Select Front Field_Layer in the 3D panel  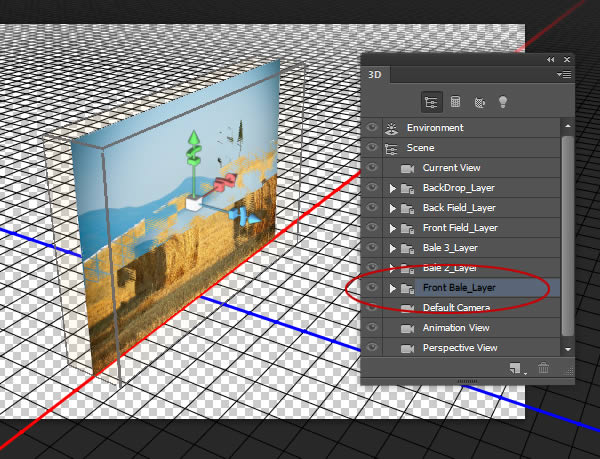[x=471, y=228]
